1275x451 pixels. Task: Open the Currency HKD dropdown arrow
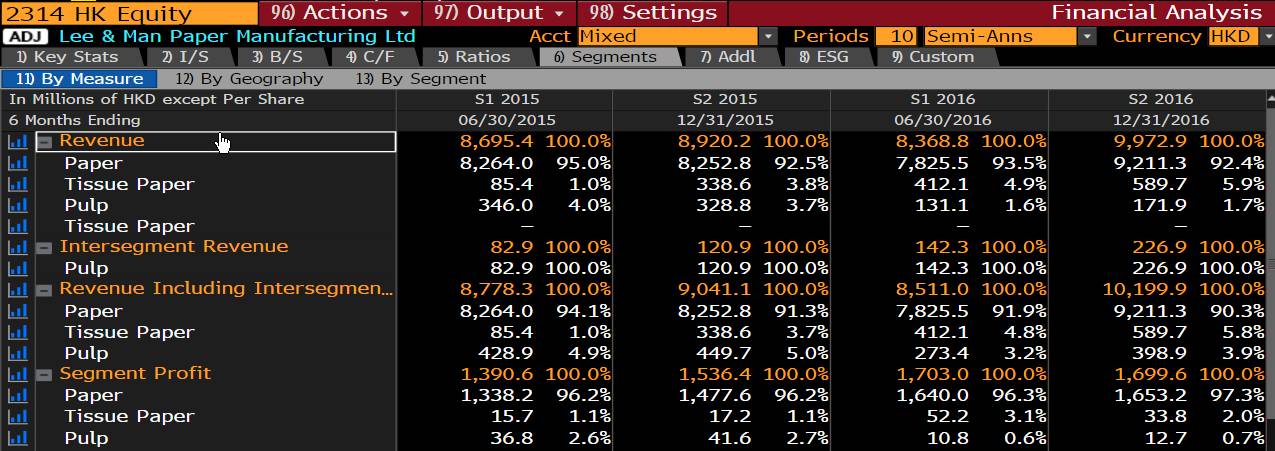pos(1266,36)
